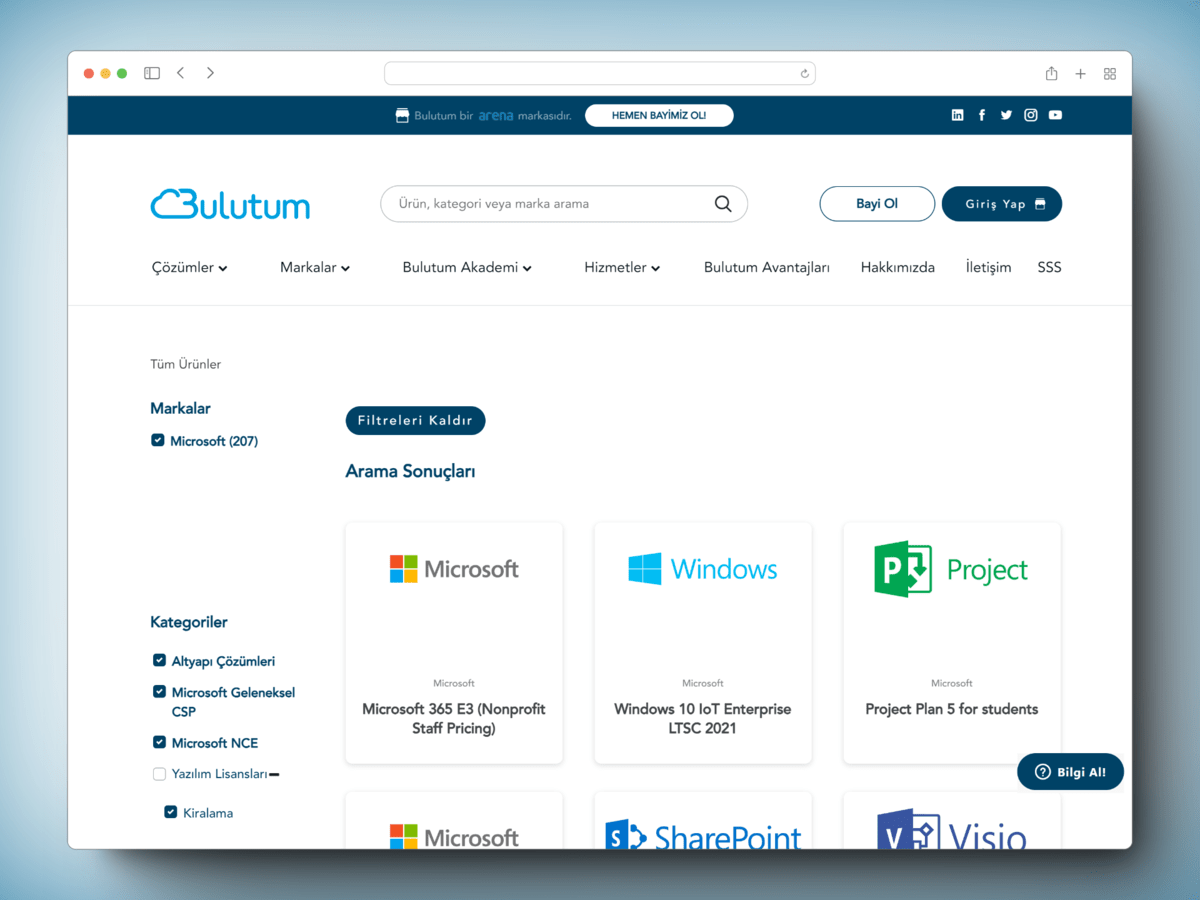Open YouTube social icon in top bar

click(x=1055, y=115)
